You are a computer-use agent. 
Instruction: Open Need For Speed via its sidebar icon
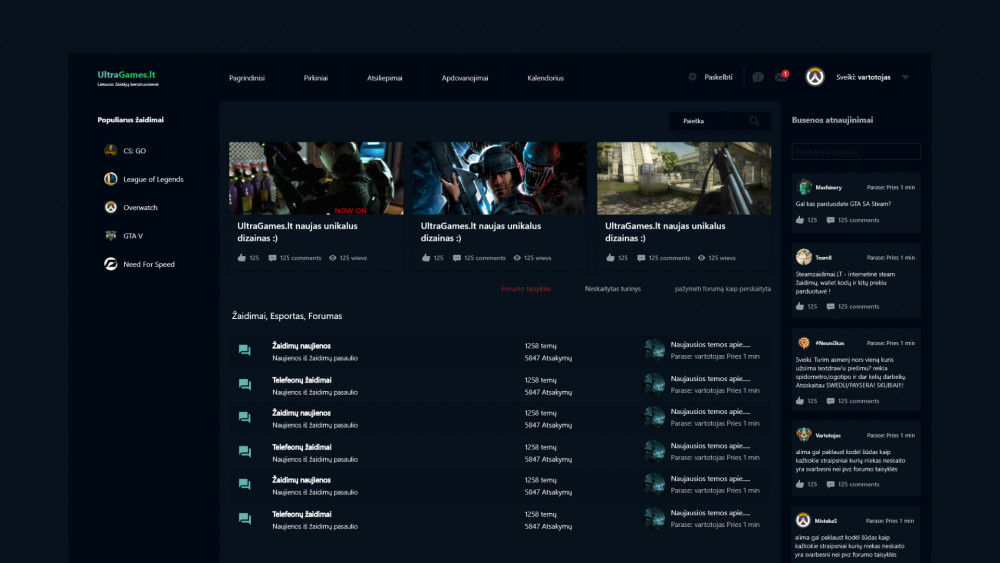(111, 264)
